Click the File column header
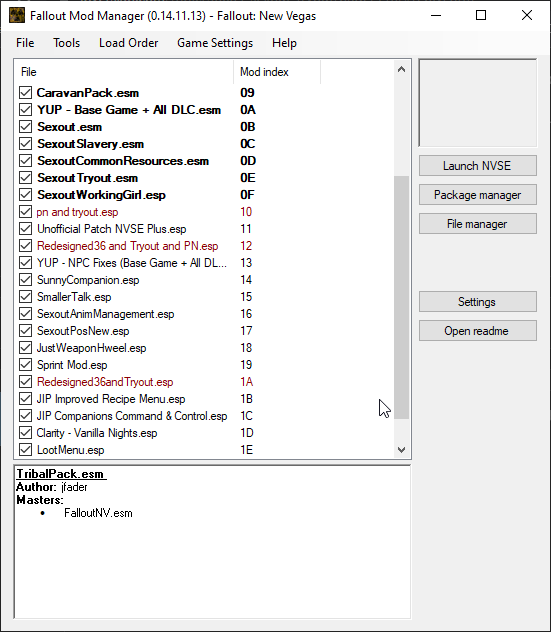 click(125, 72)
